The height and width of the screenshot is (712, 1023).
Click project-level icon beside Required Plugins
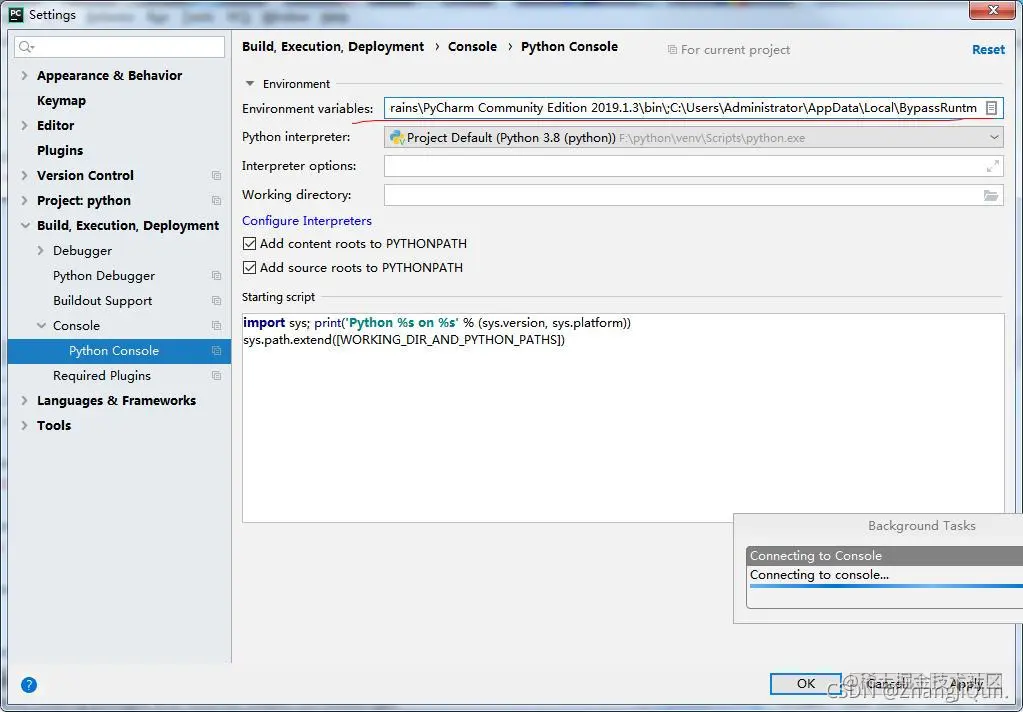[216, 376]
